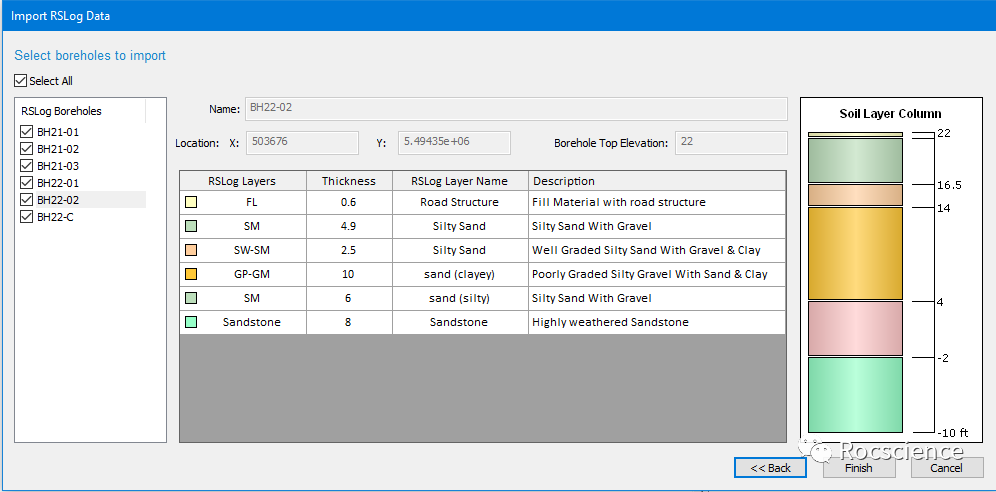996x492 pixels.
Task: Select the Description cell for Highly weathered Sandstone
Action: tap(610, 322)
